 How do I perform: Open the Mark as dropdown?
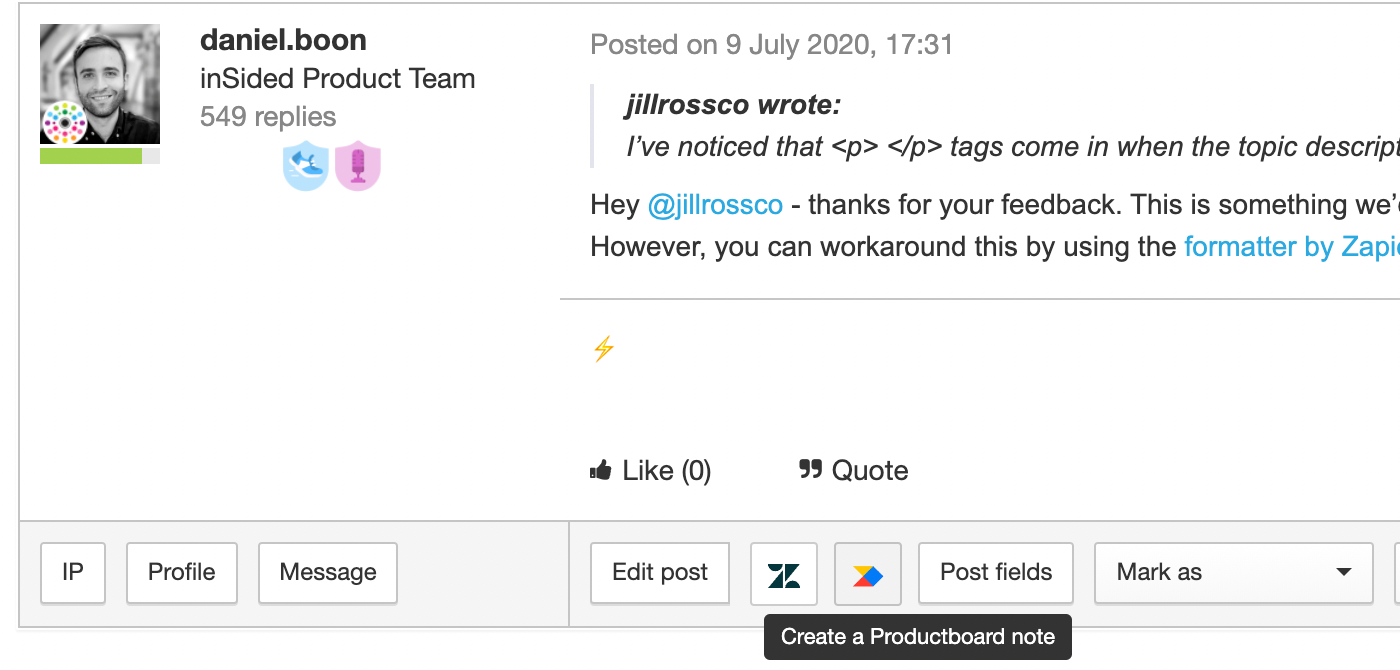coord(1234,573)
